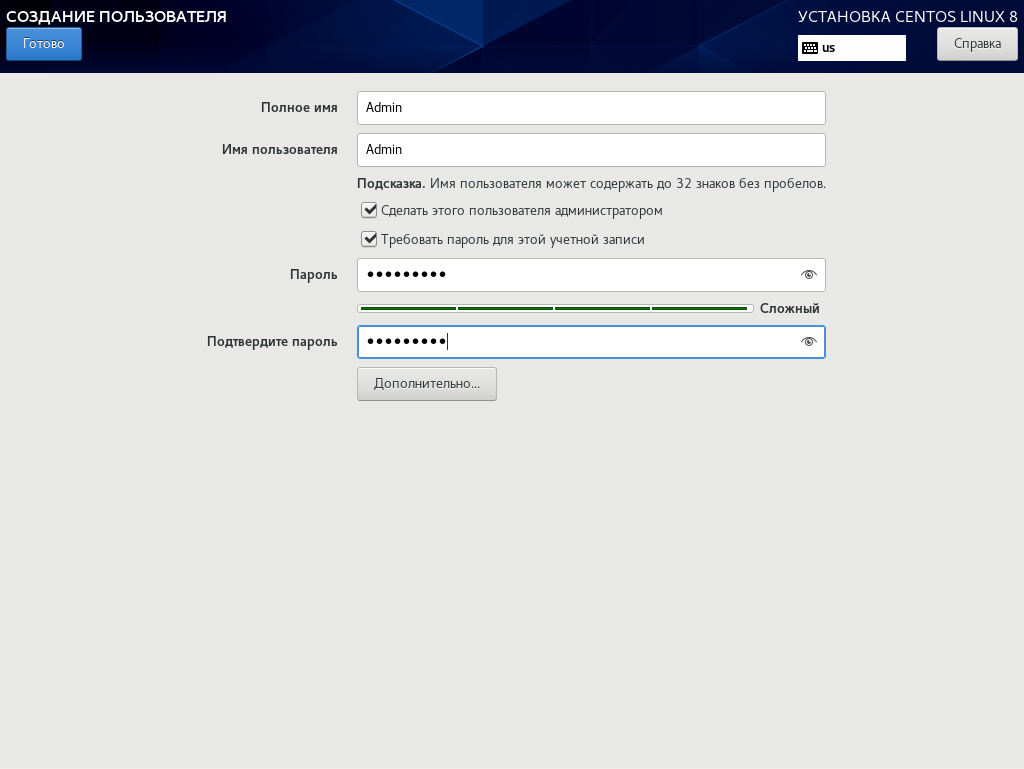Toggle Требовать пароль для этой учетной записи
This screenshot has width=1024, height=769.
(369, 240)
